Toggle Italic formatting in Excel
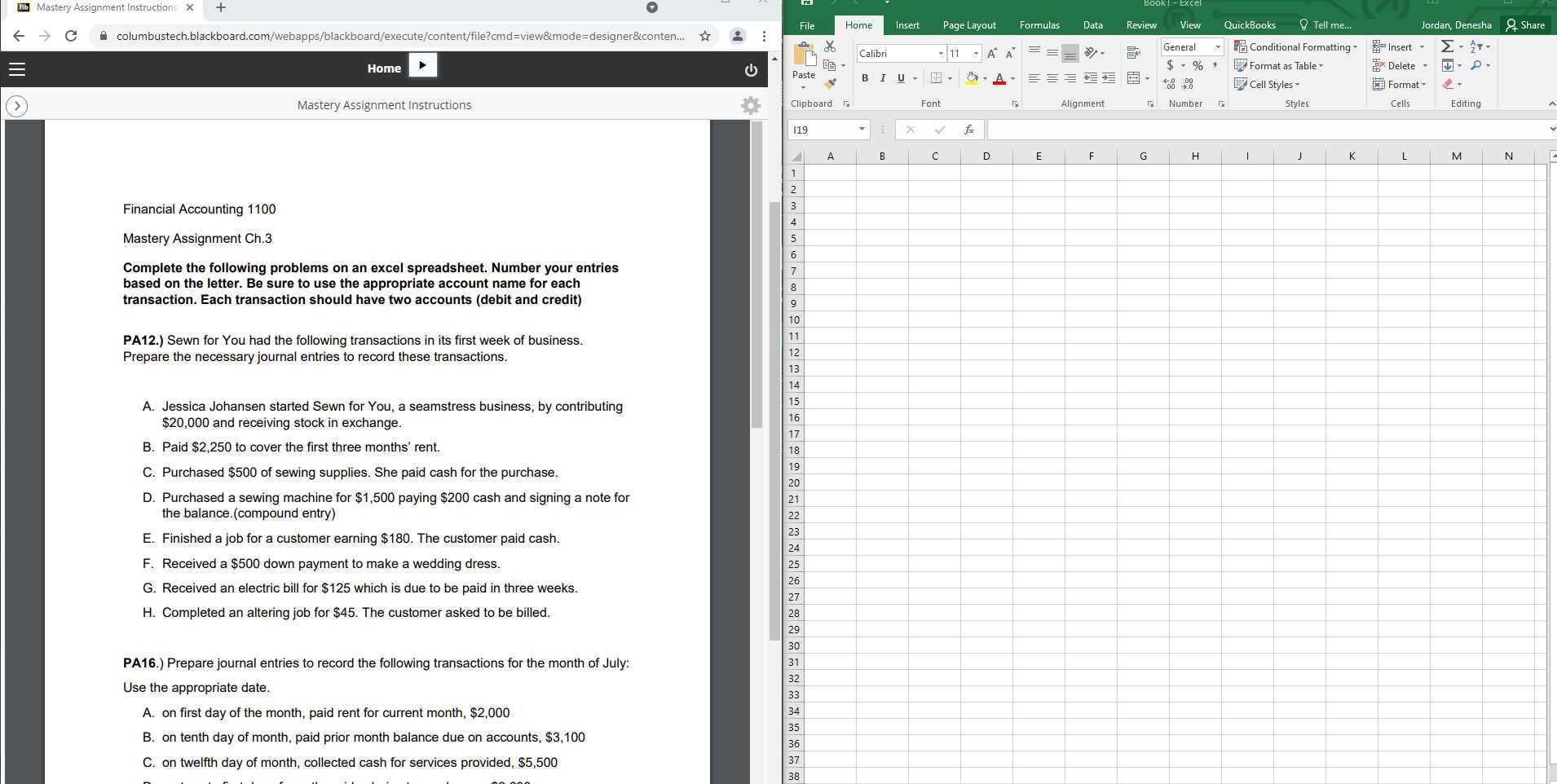 click(883, 78)
